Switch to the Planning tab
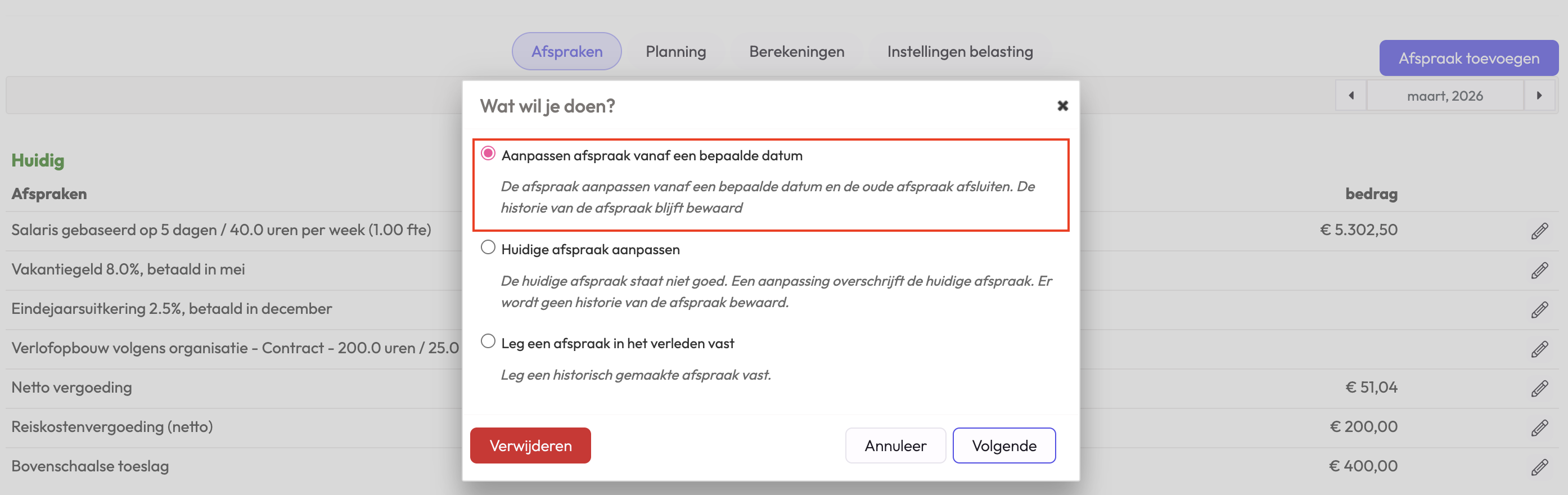 point(675,52)
